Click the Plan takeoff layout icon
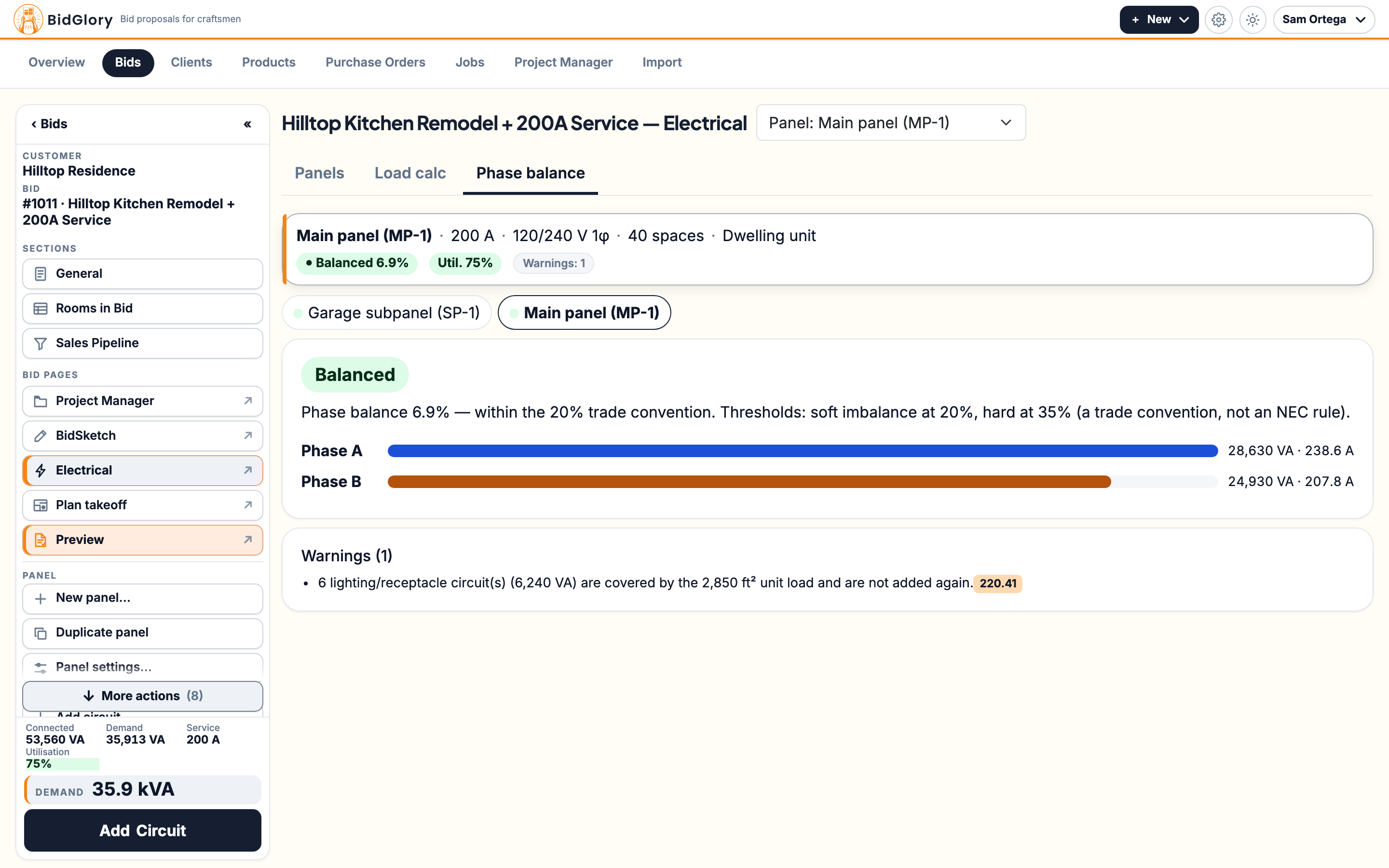Screen dimensions: 1389x868 pos(40,505)
